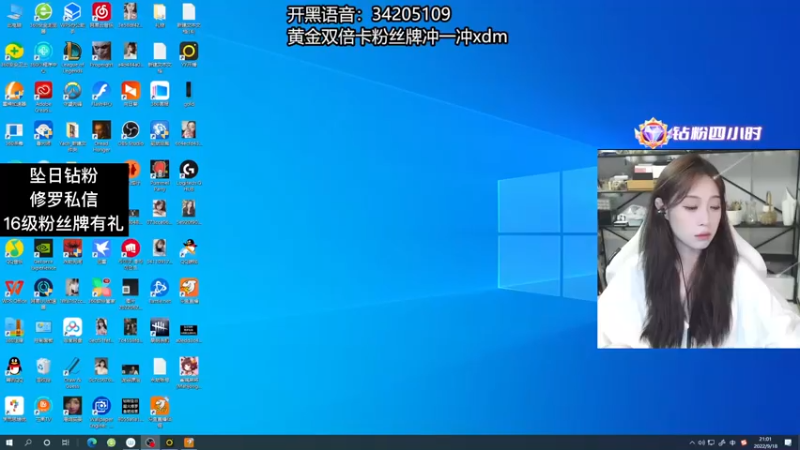The width and height of the screenshot is (800, 450).
Task: Open QQ Music desktop shortcut
Action: pos(14,252)
